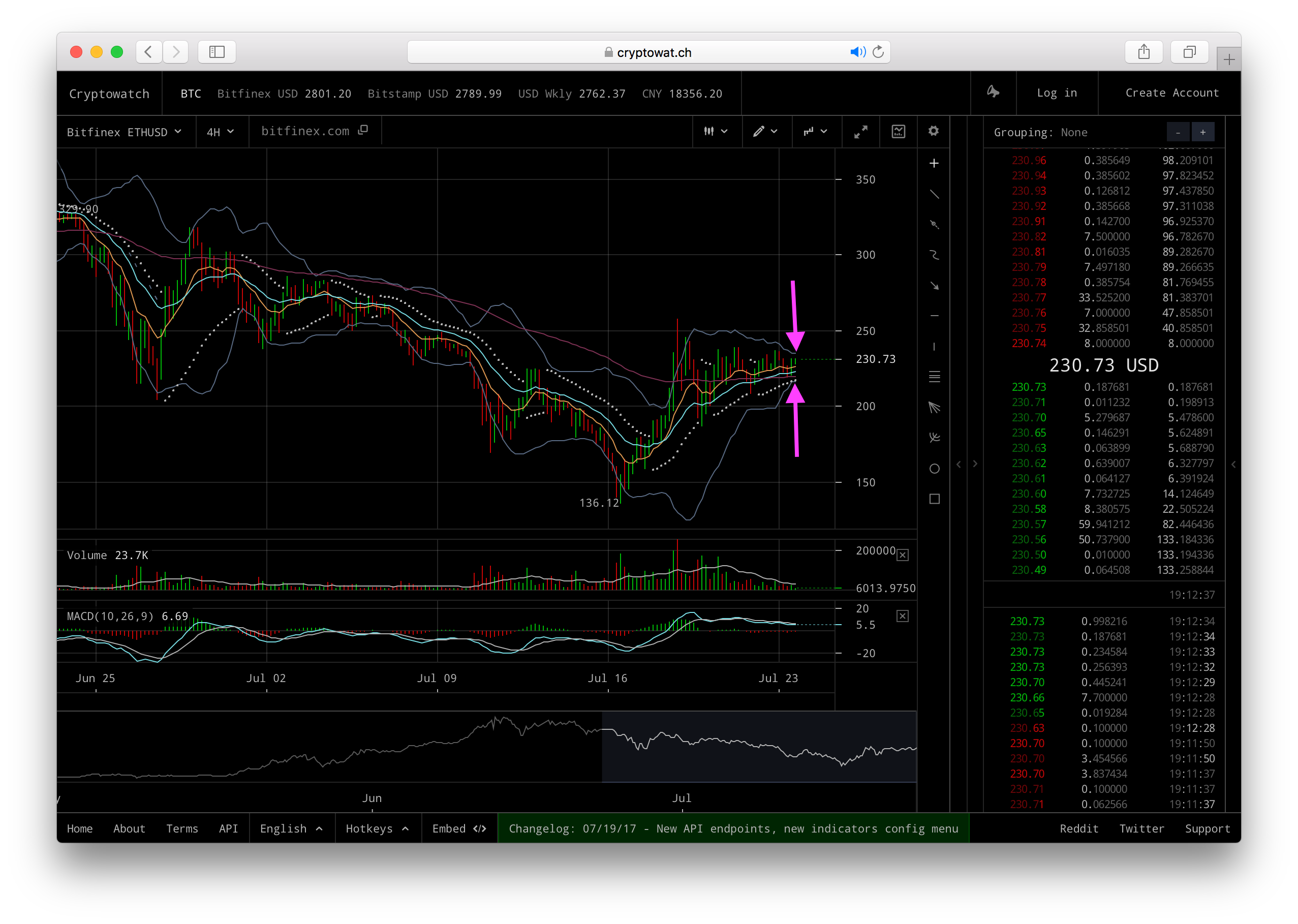Select the arrow drawing tool
The image size is (1298, 924).
click(x=934, y=286)
